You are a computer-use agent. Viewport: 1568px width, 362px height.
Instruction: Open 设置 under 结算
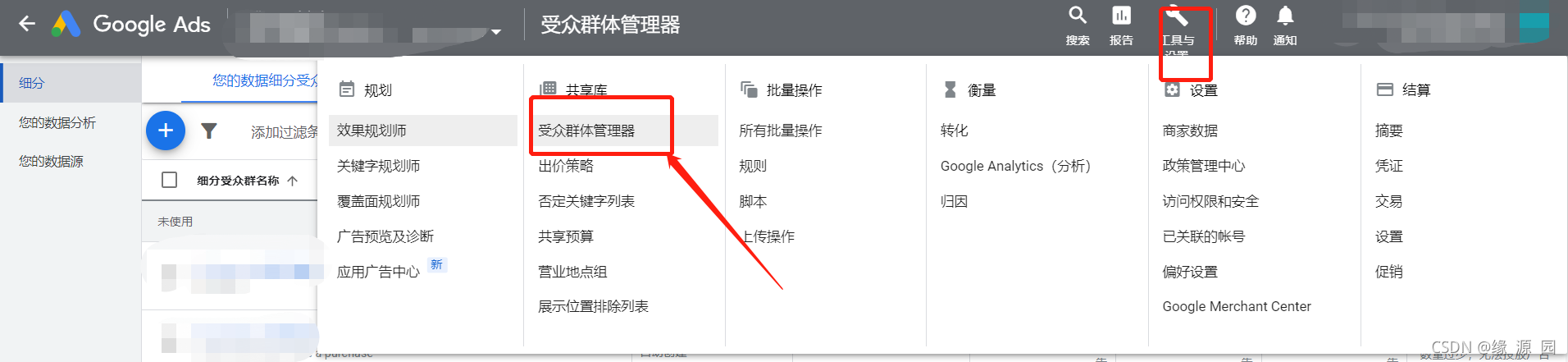pyautogui.click(x=1389, y=236)
